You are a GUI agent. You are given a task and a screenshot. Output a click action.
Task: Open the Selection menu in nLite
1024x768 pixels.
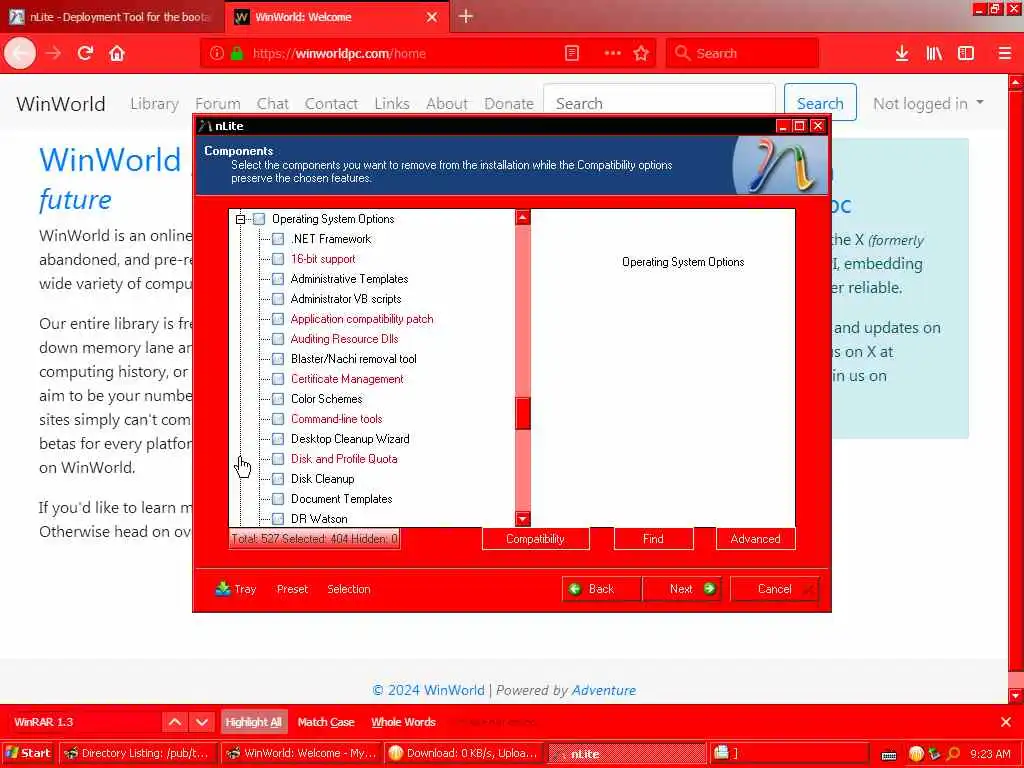[x=349, y=589]
